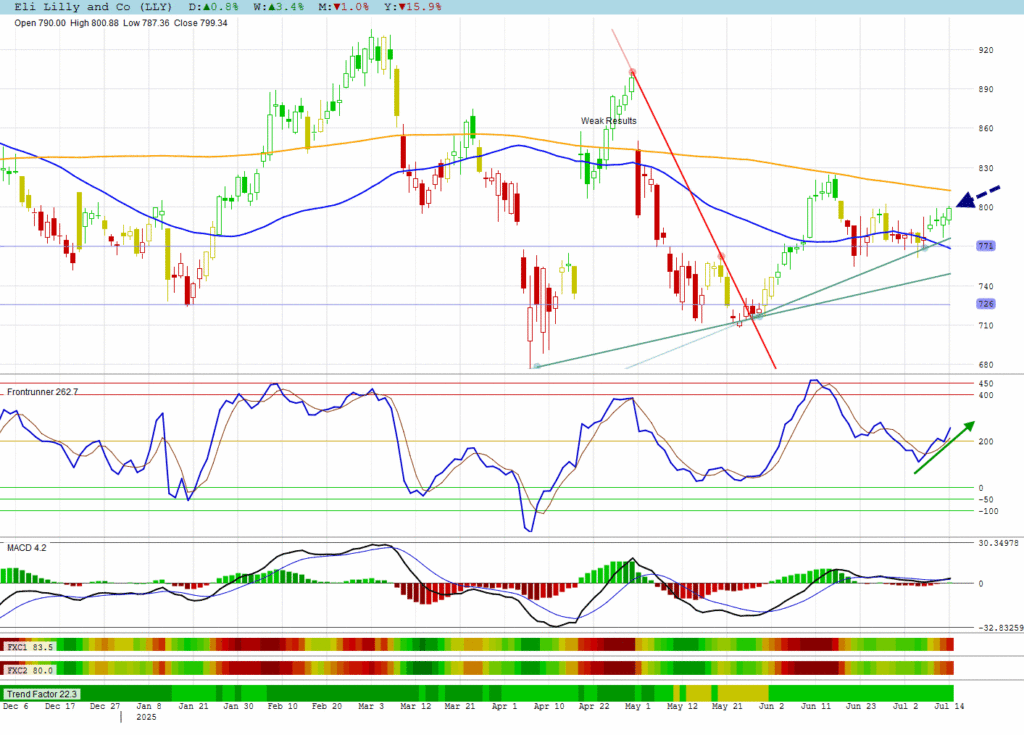Click the High 800.88 price readout
Image resolution: width=1024 pixels, height=735 pixels.
[95, 23]
